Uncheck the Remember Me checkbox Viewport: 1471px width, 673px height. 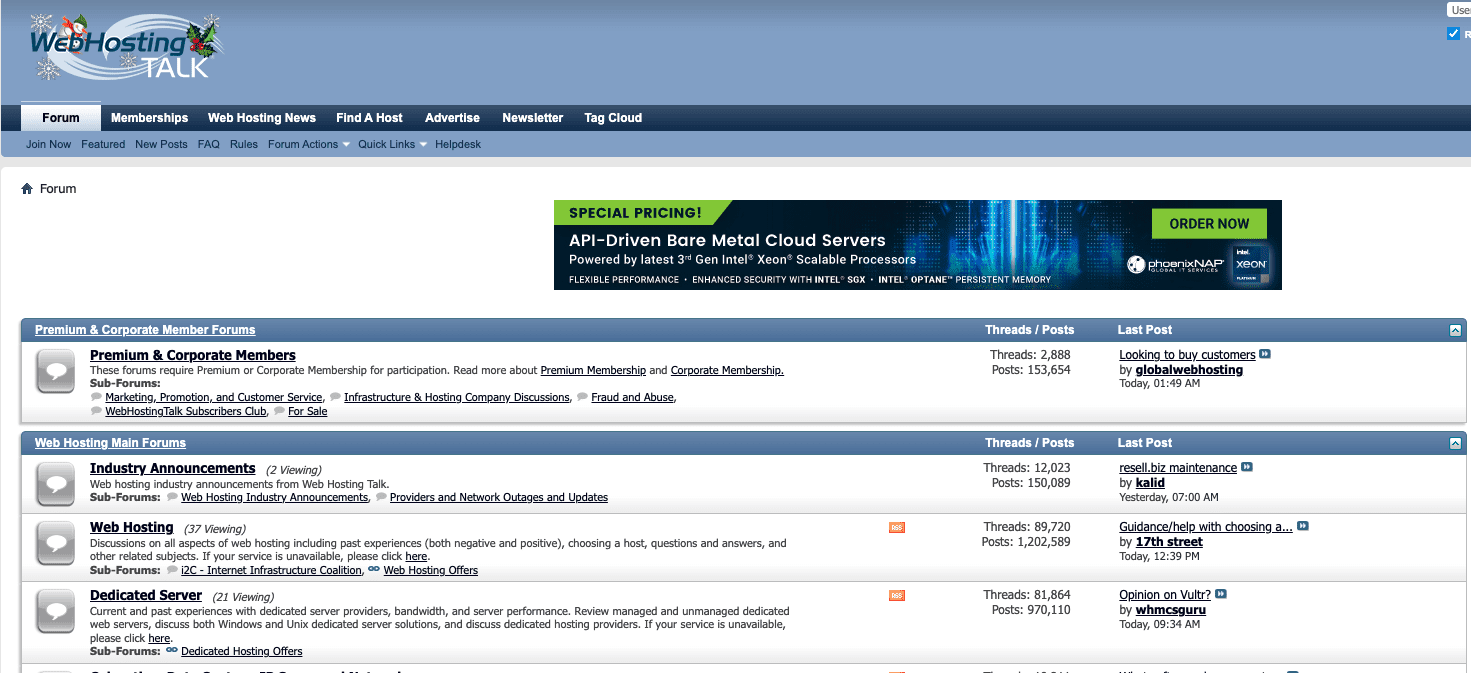[x=1453, y=33]
